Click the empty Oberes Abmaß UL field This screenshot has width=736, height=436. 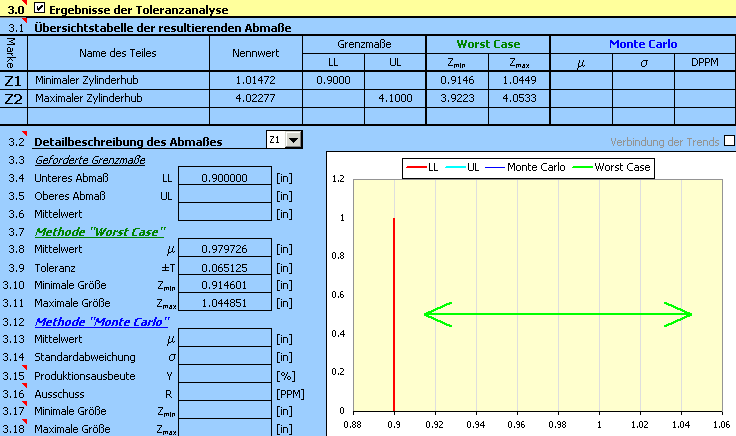pos(225,194)
